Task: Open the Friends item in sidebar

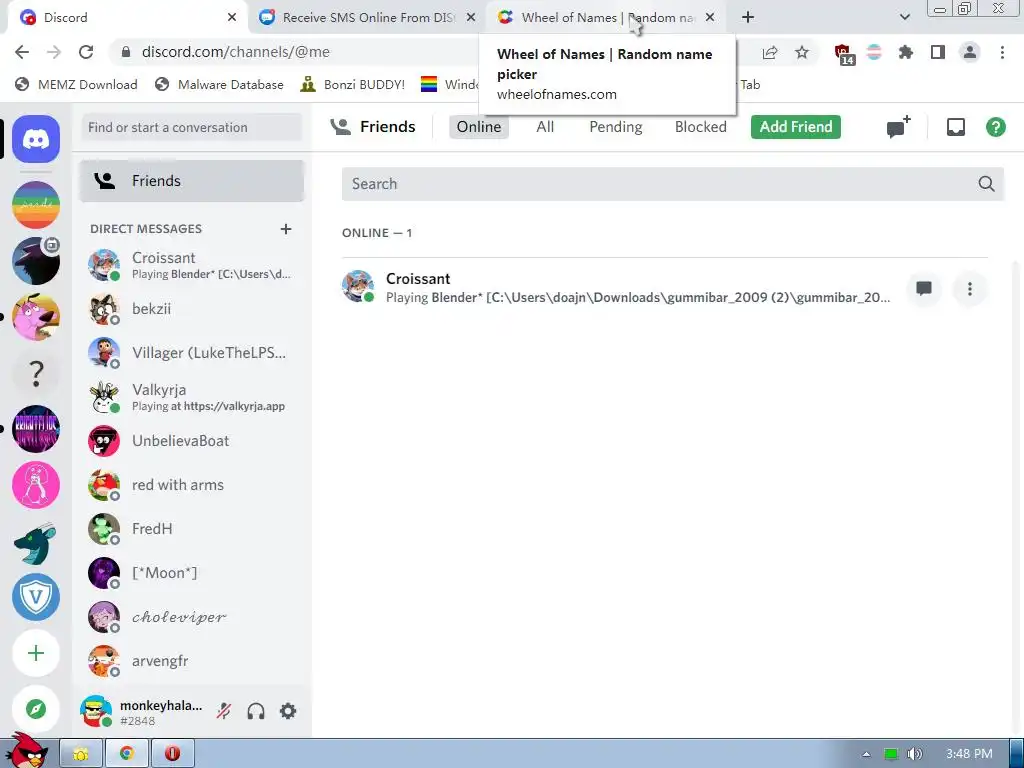Action: (x=192, y=181)
